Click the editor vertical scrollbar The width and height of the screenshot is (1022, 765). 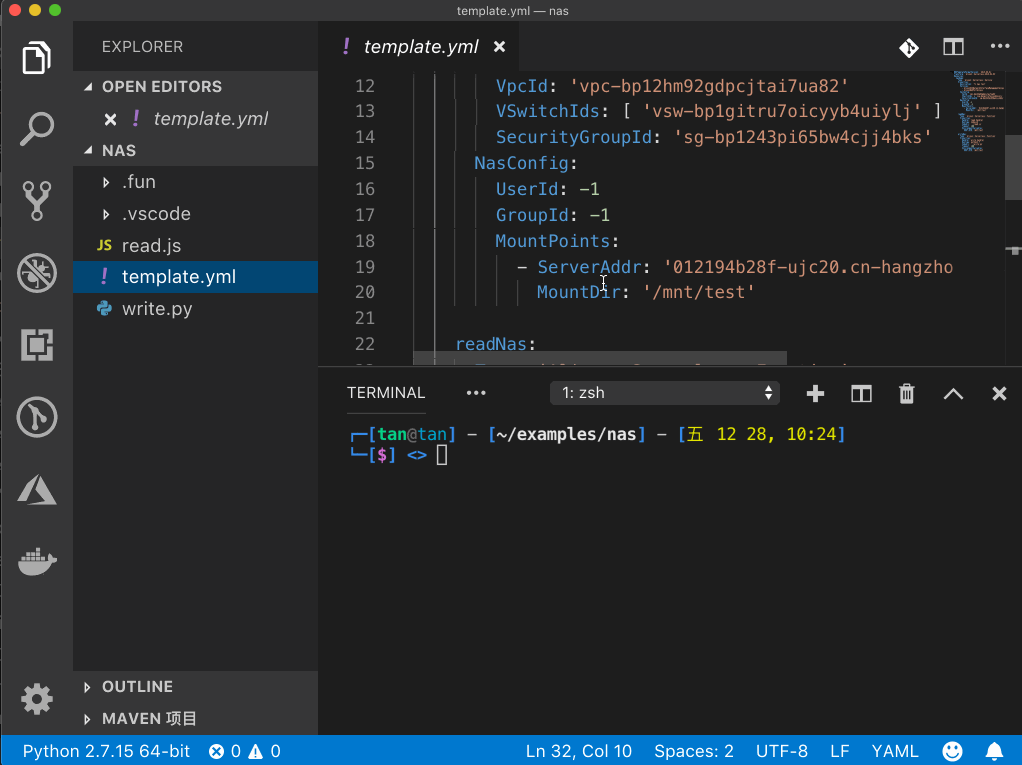coord(1014,168)
